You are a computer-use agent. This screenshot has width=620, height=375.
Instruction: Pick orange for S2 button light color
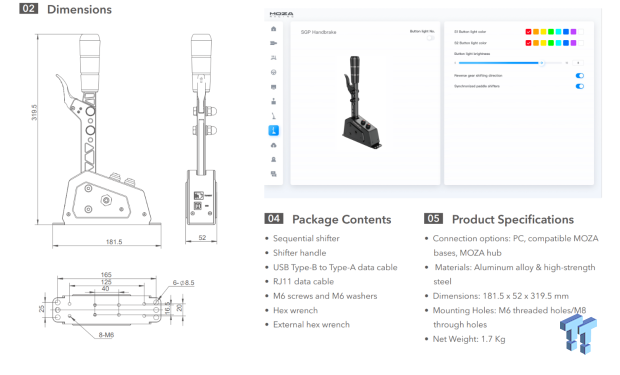tap(536, 43)
